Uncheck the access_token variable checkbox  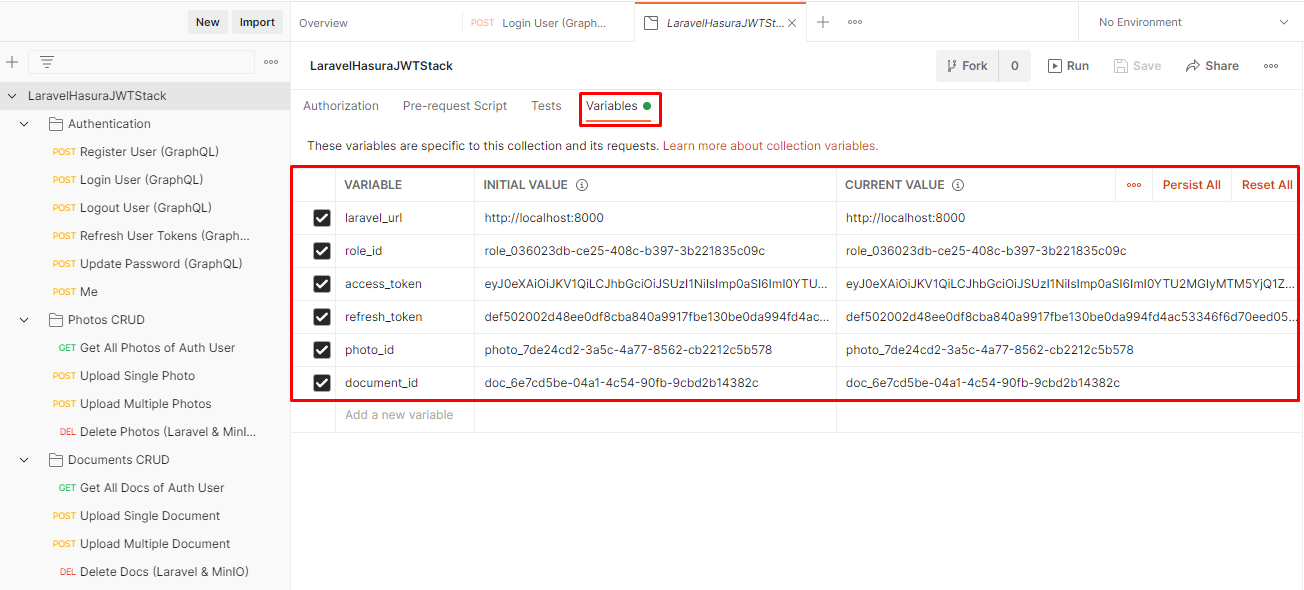[x=322, y=284]
